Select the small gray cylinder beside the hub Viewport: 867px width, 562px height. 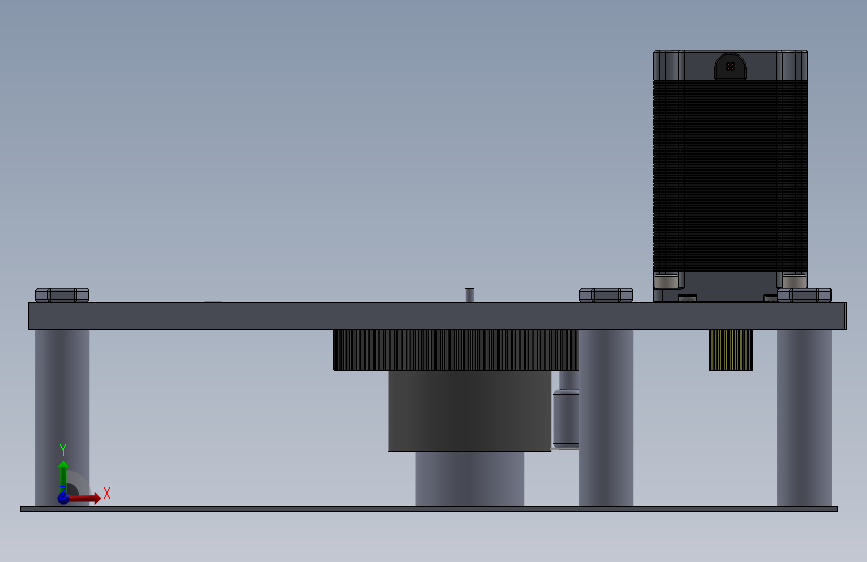pyautogui.click(x=566, y=419)
